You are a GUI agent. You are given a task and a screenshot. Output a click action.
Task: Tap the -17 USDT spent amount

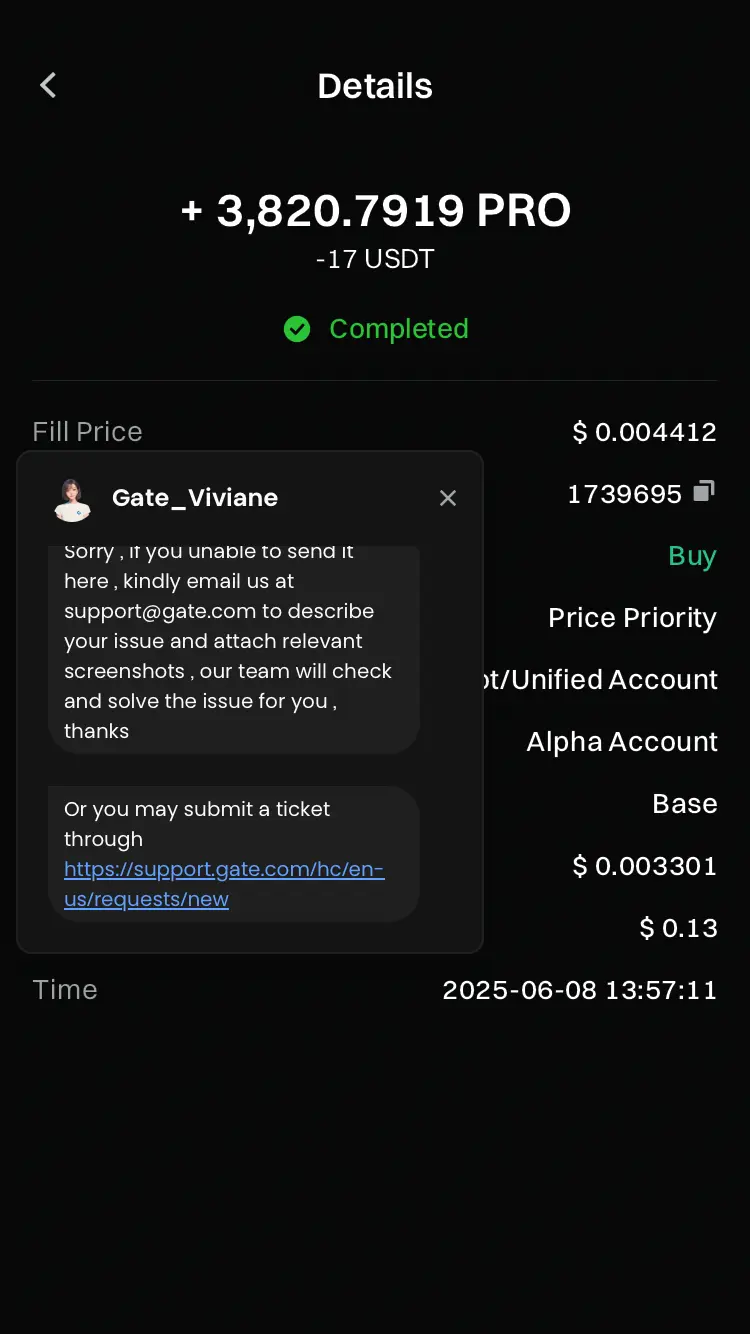(375, 259)
